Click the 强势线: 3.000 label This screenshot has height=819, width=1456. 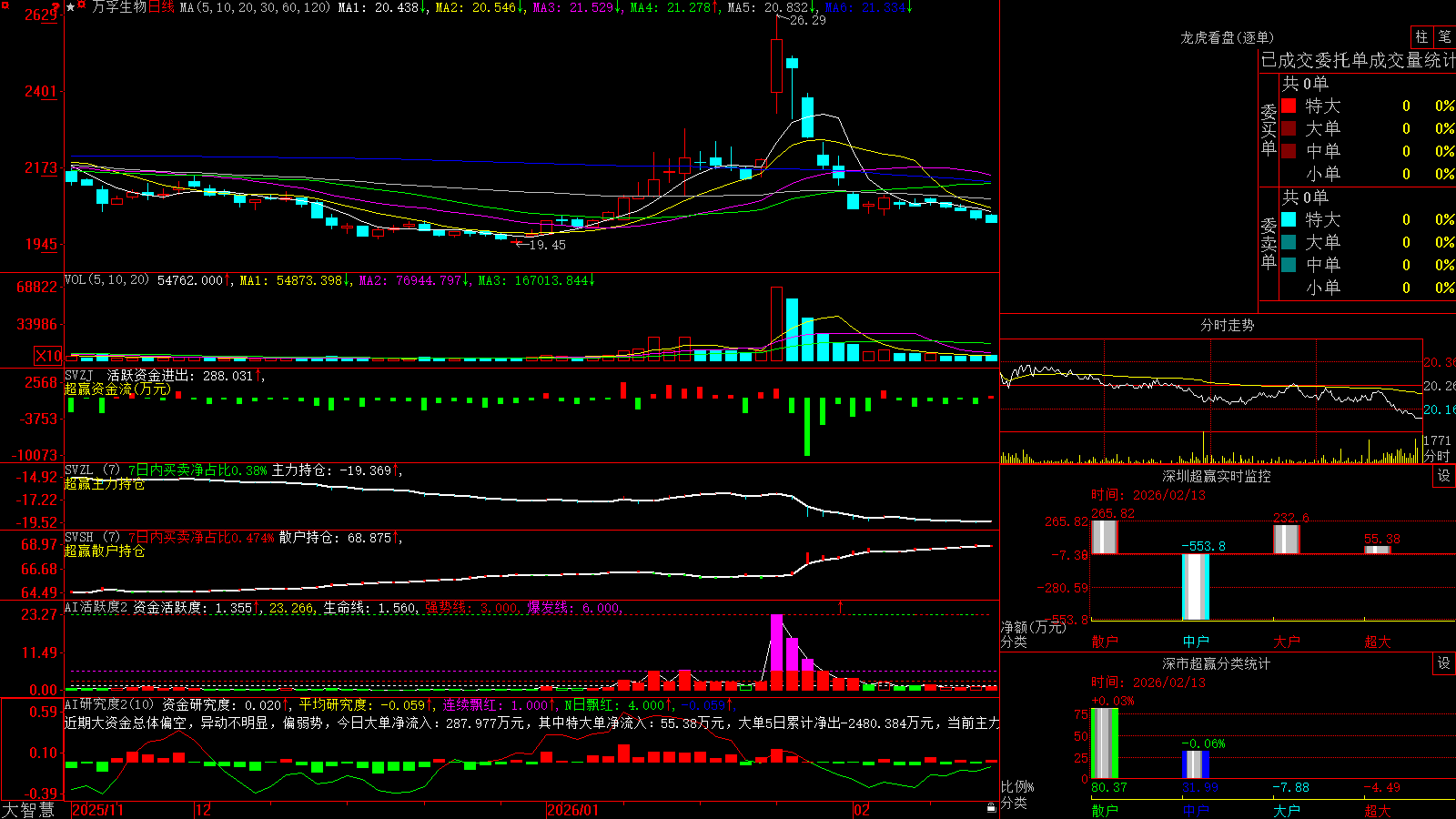click(x=471, y=608)
